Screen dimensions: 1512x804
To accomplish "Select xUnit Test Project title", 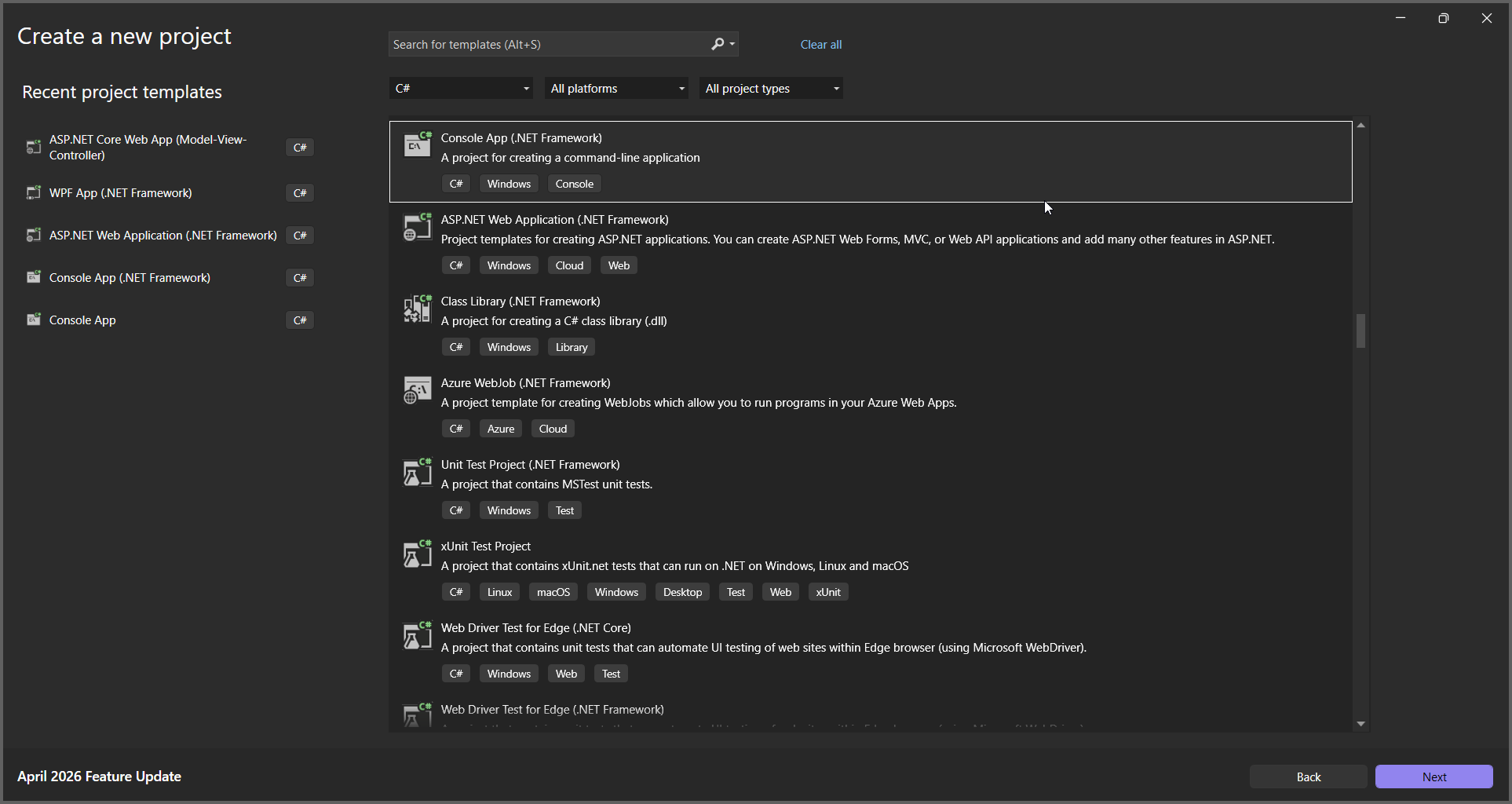I will [x=485, y=546].
